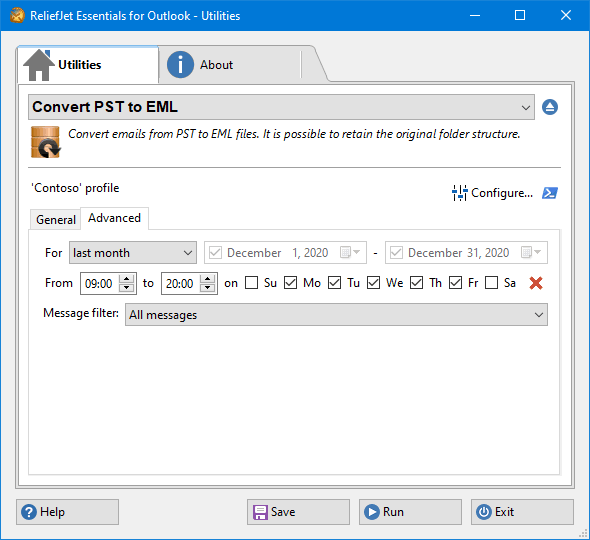Increase the From time 09:00 with up arrow
Image resolution: width=590 pixels, height=540 pixels.
click(x=126, y=279)
